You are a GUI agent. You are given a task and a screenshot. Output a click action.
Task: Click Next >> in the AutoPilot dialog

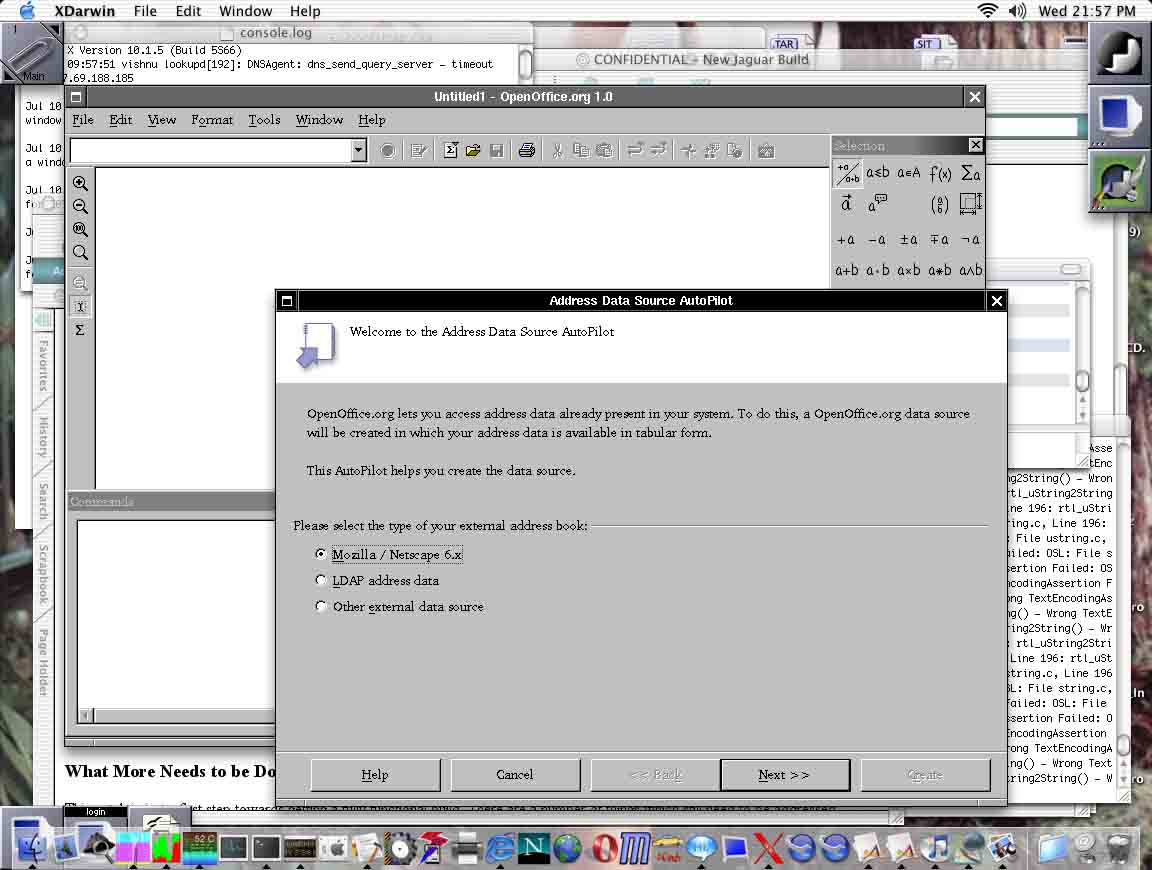pyautogui.click(x=785, y=774)
